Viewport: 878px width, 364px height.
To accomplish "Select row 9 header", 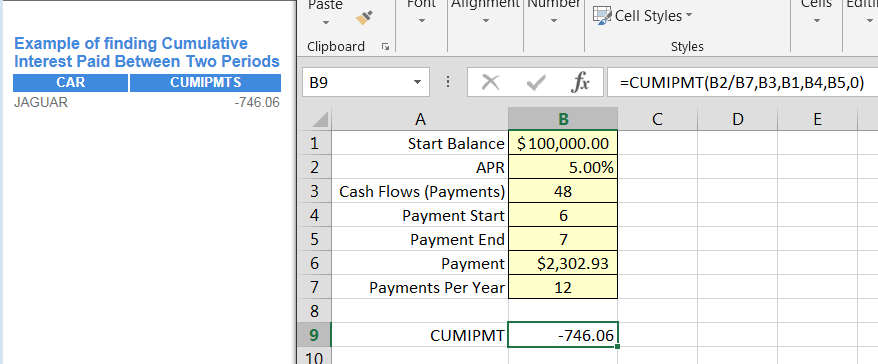I will (x=314, y=335).
